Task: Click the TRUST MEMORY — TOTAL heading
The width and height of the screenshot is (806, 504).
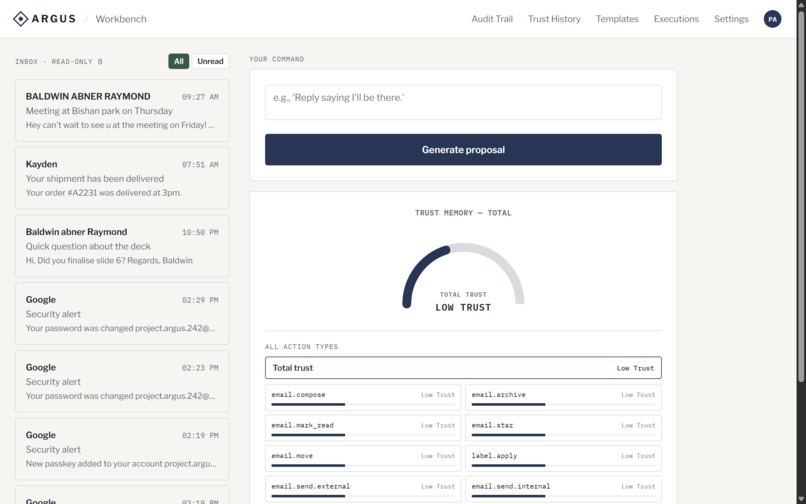Action: [463, 213]
